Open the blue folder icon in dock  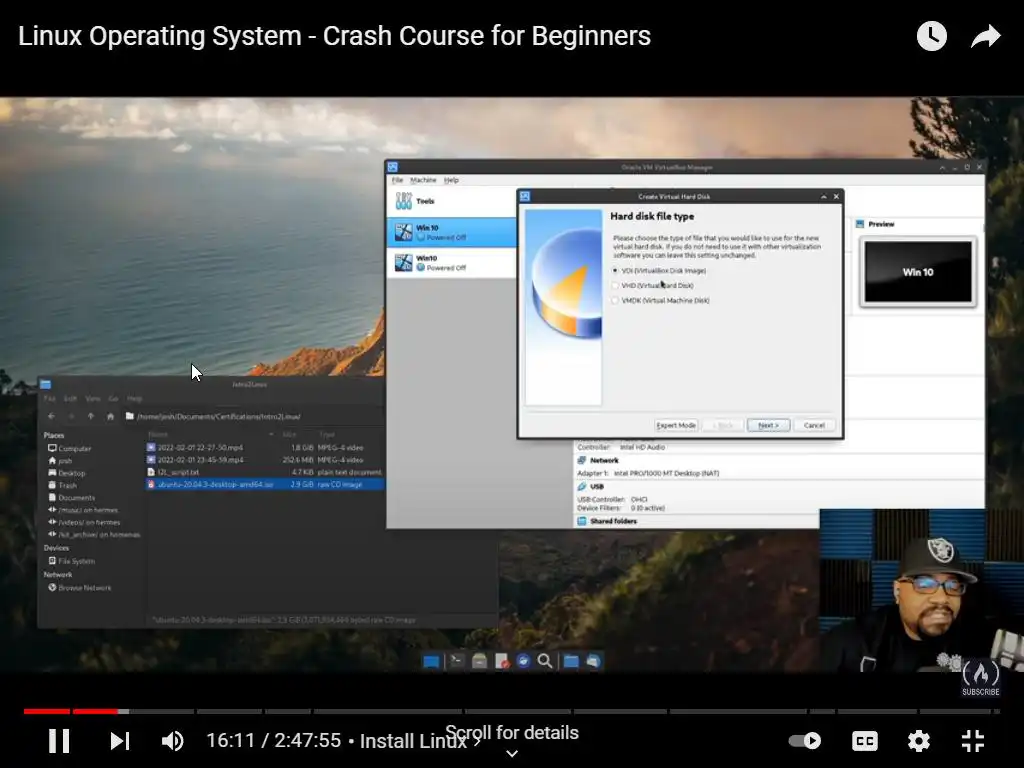[571, 661]
